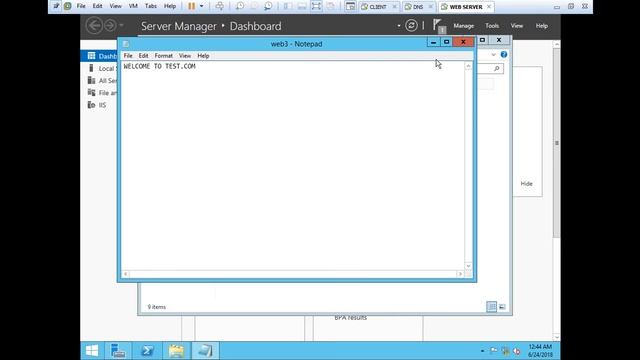Click Hide link in Server Manager dashboard
The image size is (640, 360).
pyautogui.click(x=527, y=184)
